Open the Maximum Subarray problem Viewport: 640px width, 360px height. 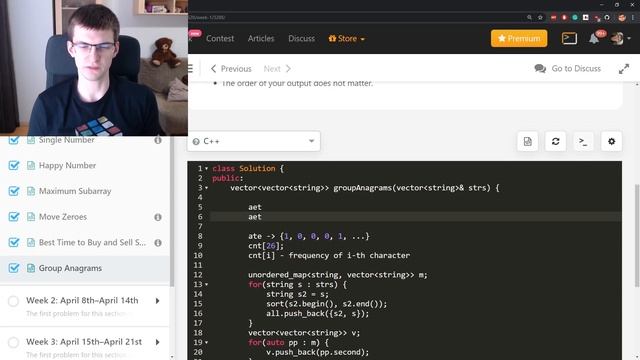point(75,191)
